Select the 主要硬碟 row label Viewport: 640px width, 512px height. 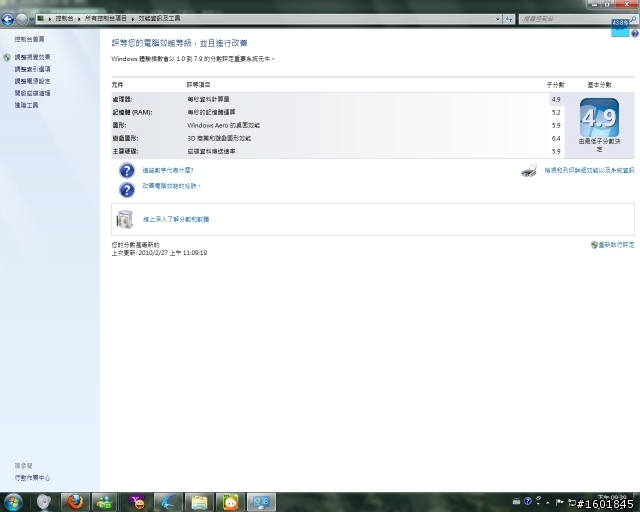125,151
